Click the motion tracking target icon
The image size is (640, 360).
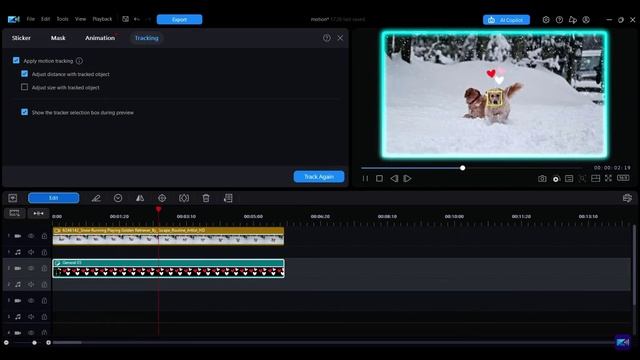pos(162,198)
